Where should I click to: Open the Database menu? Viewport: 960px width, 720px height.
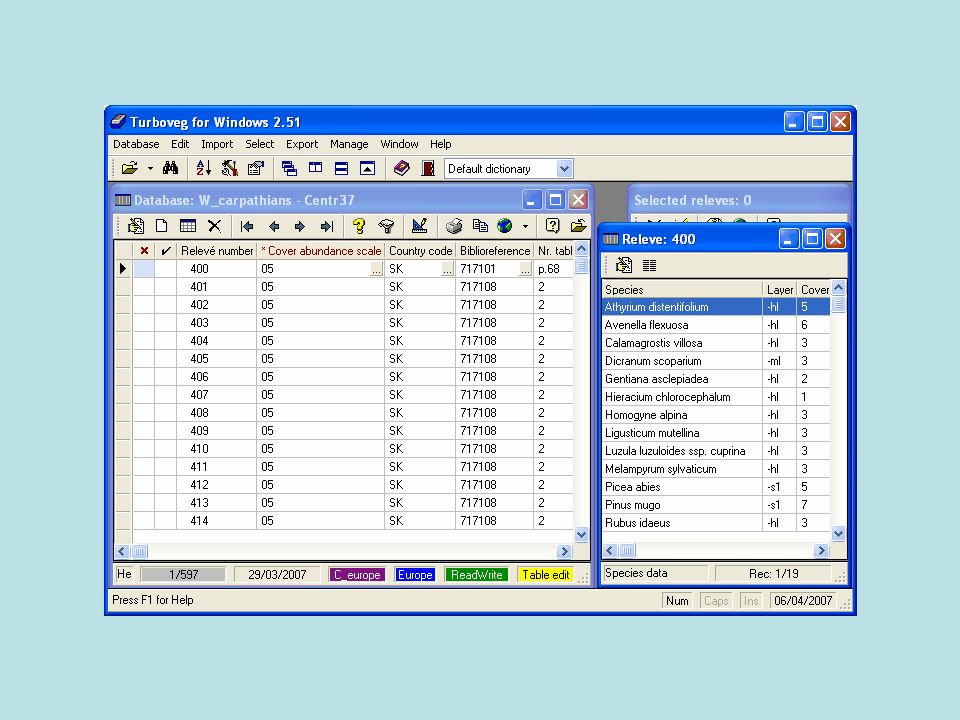pos(136,144)
